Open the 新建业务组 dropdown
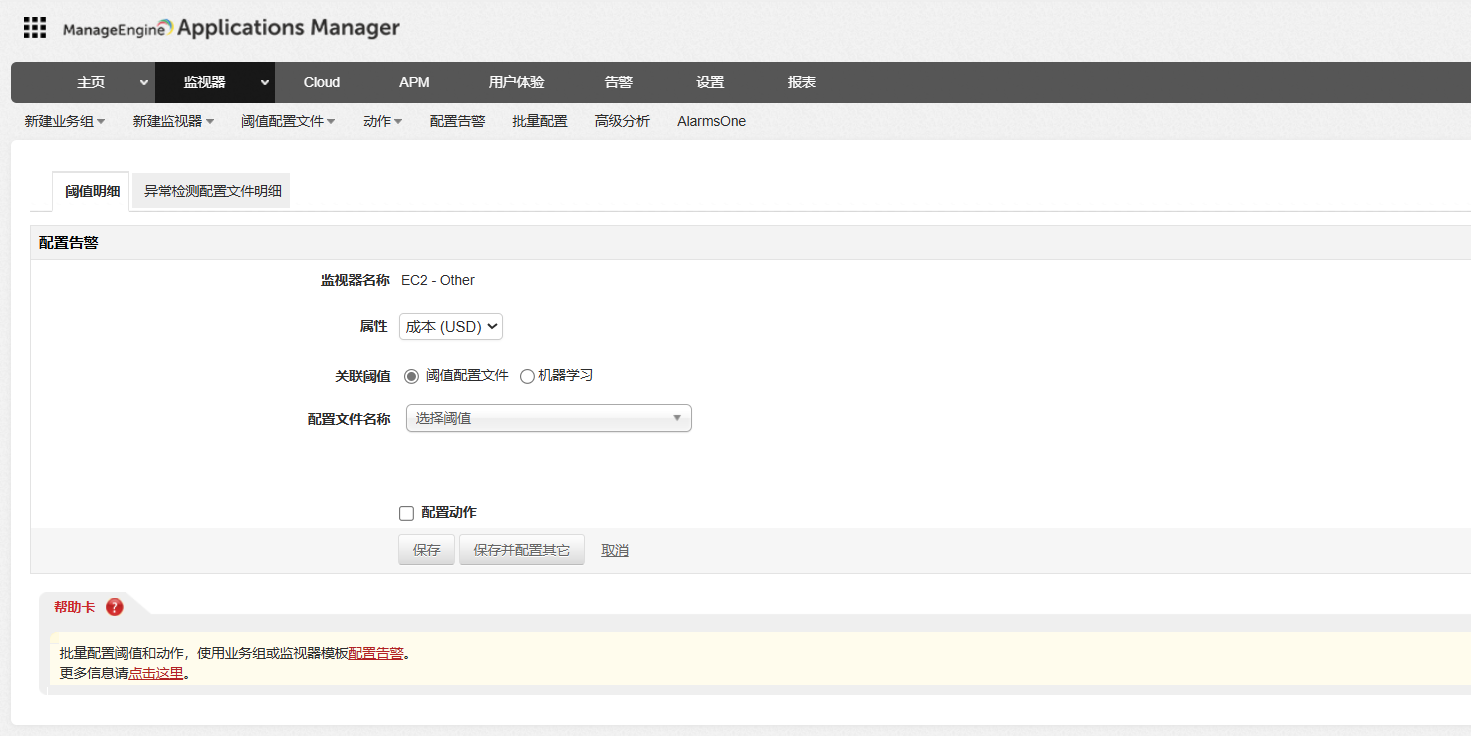Screen dimensions: 1471x736 point(65,121)
